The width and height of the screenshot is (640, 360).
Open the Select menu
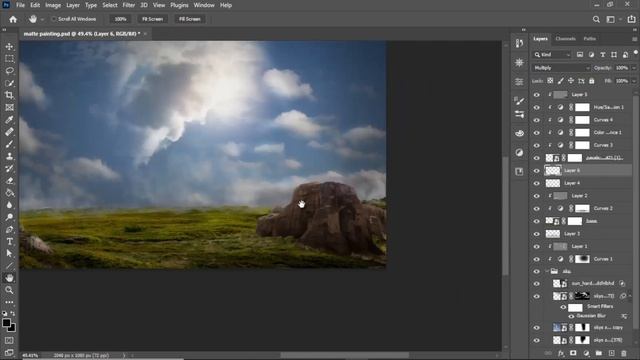[x=110, y=5]
